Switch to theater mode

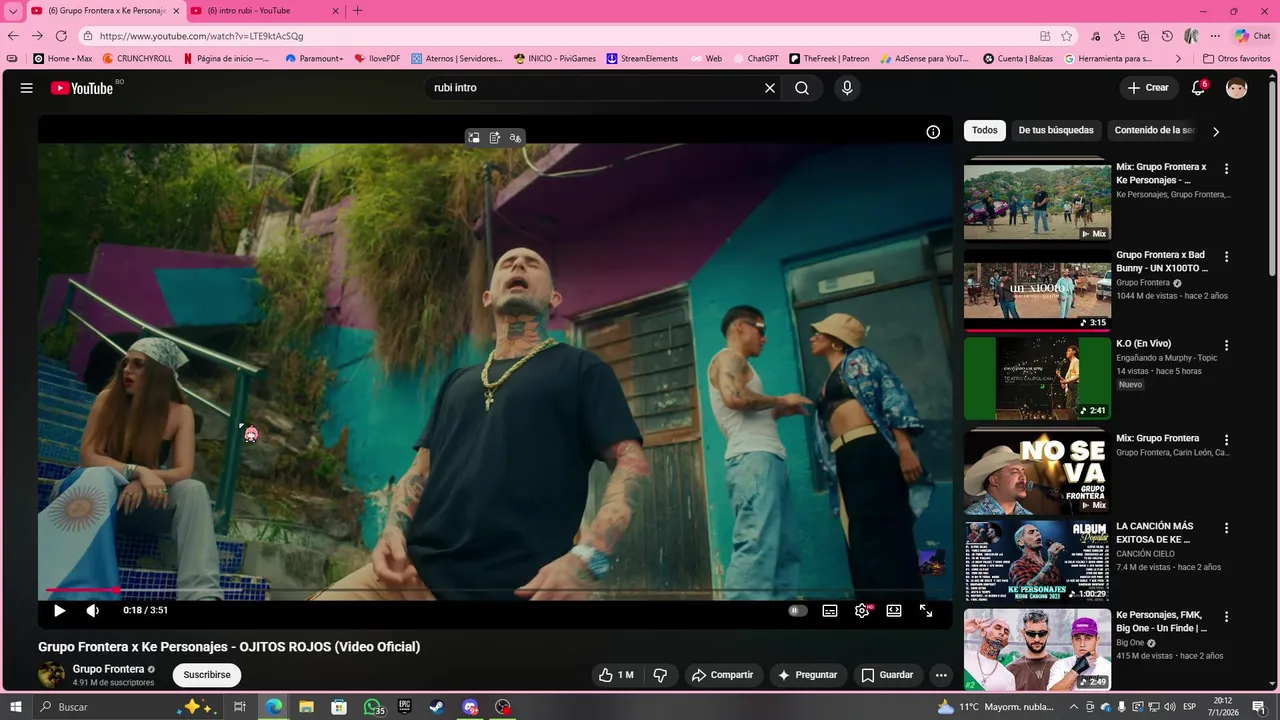(894, 610)
